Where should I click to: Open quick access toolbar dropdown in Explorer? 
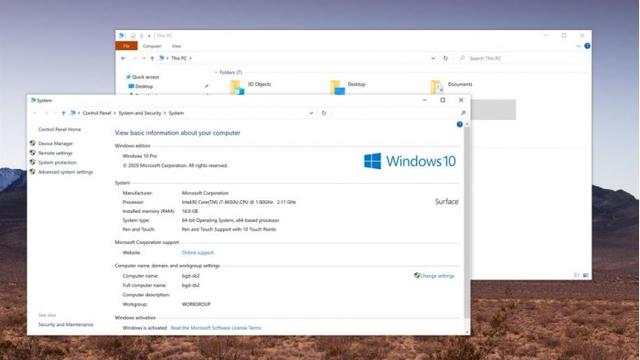coord(149,36)
